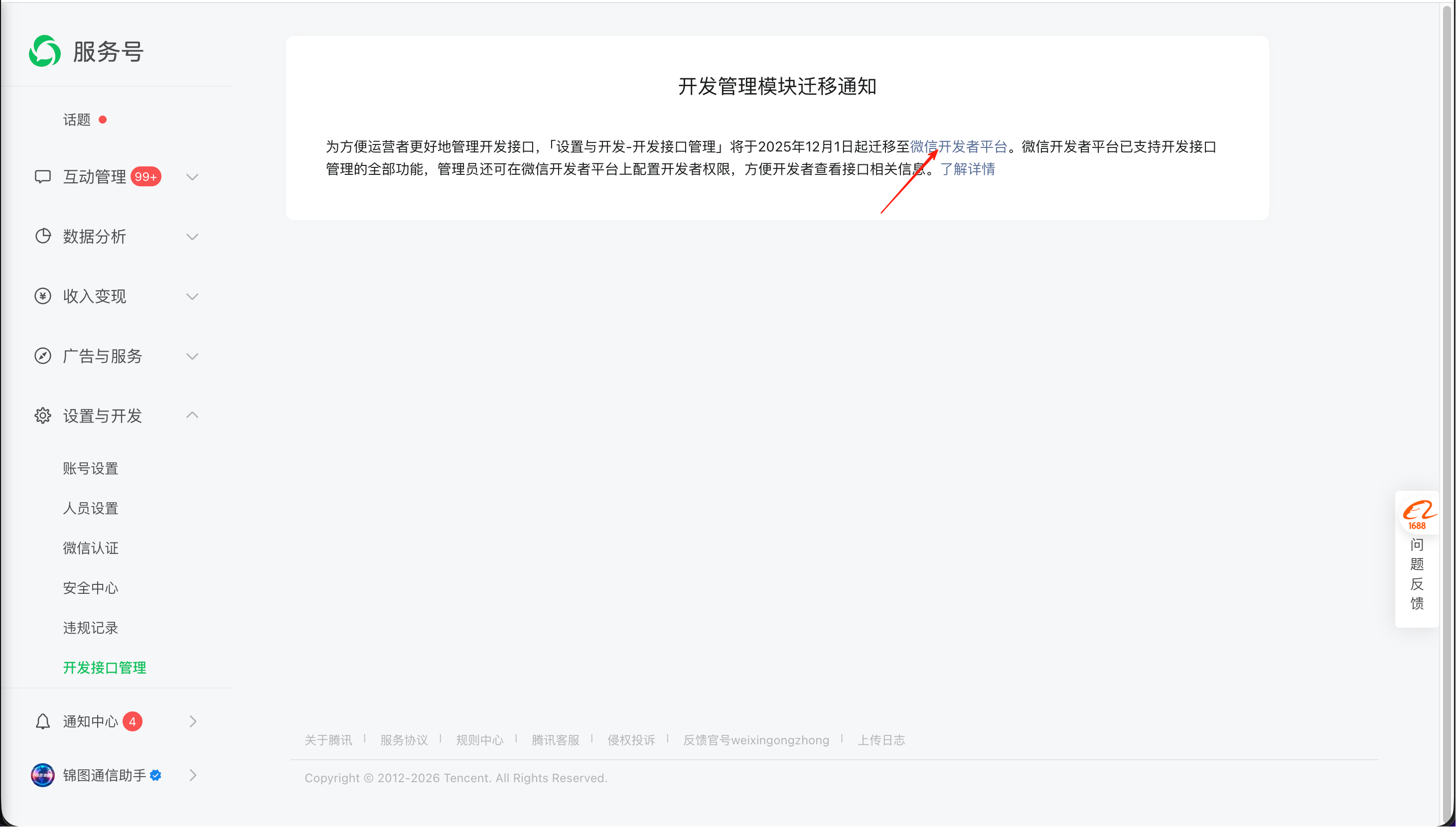This screenshot has height=827, width=1456.
Task: Click the 设置与开发 menu label
Action: 102,416
